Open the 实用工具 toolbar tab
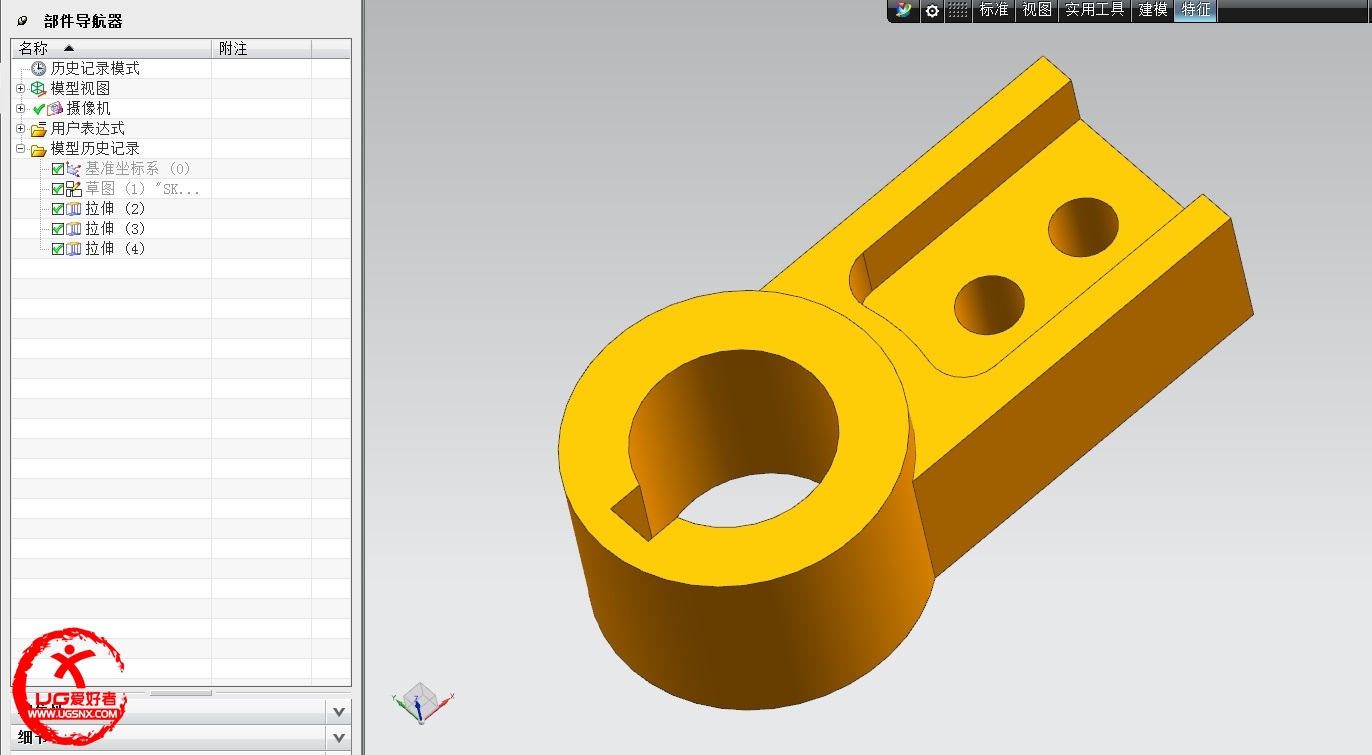Image resolution: width=1372 pixels, height=755 pixels. tap(1095, 10)
